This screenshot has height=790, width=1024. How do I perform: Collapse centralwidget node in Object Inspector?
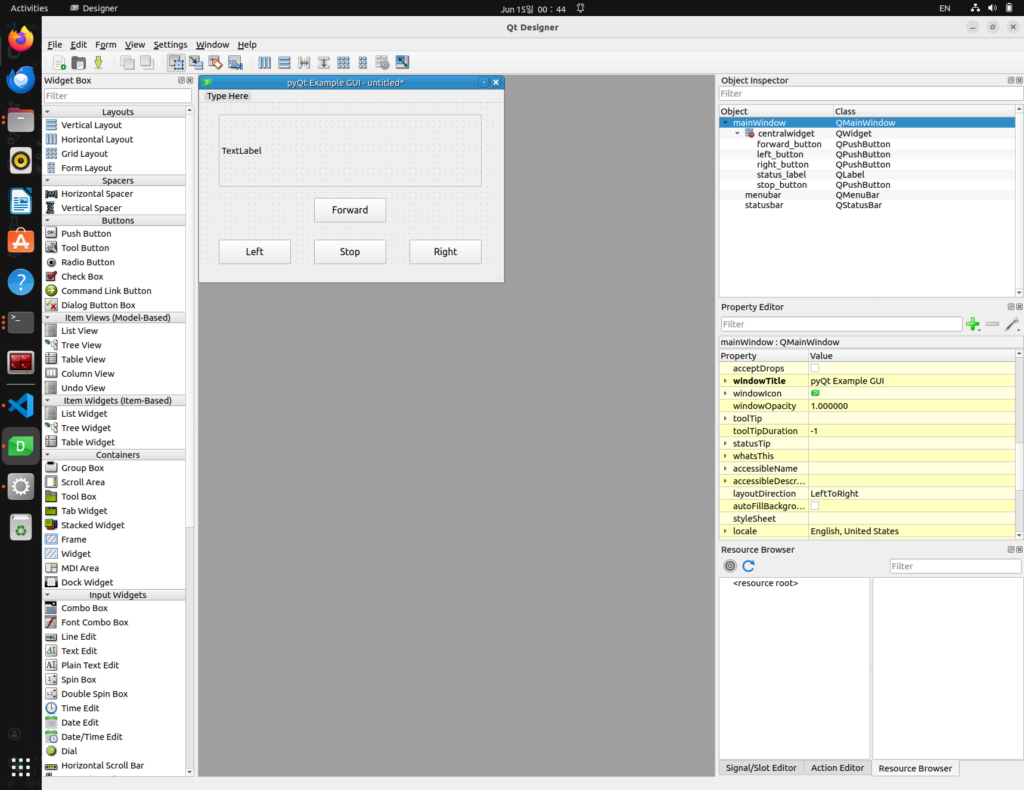[x=737, y=133]
